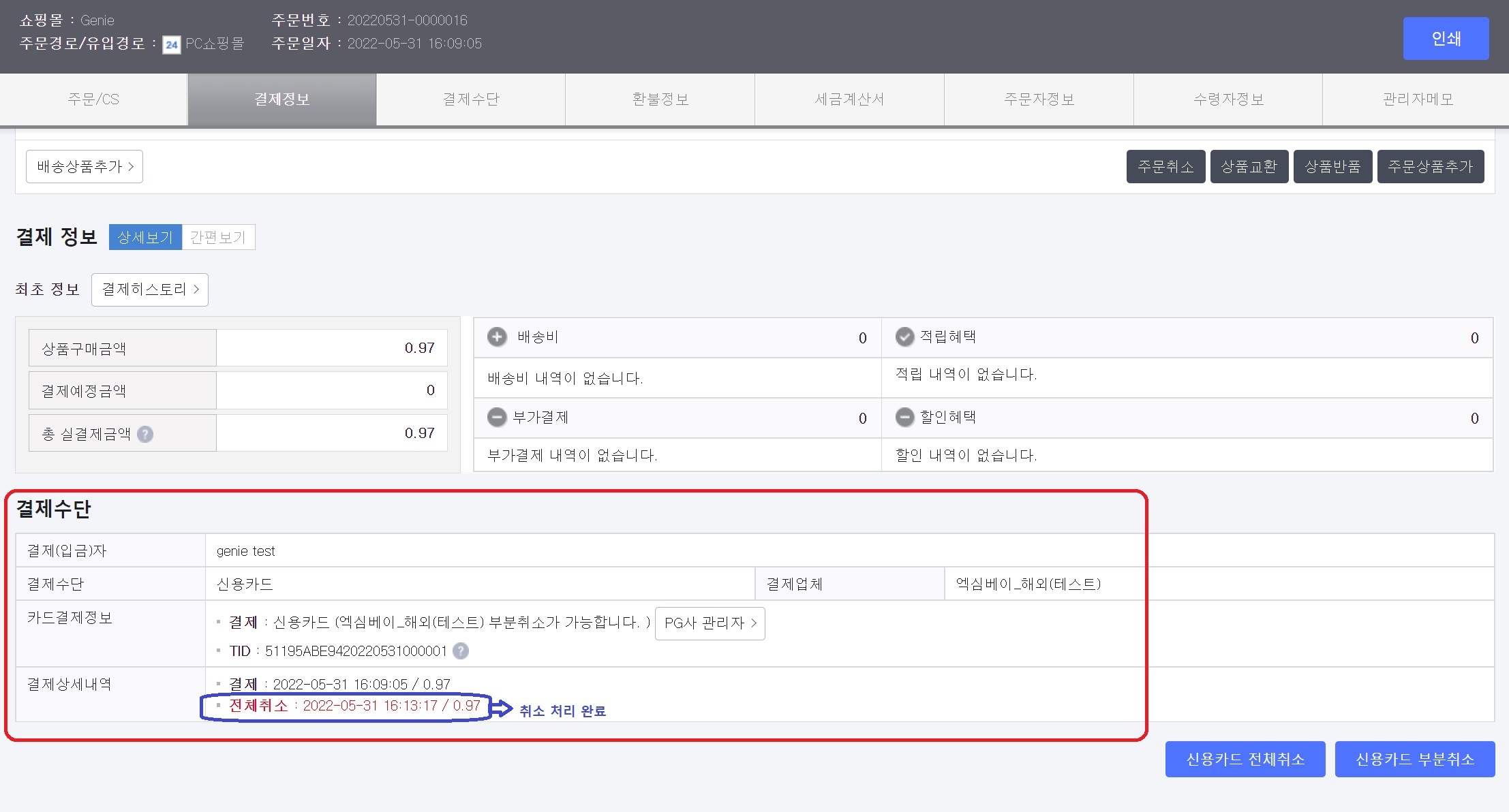The image size is (1509, 812).
Task: Click minus icon next to 할인혜택
Action: (904, 417)
